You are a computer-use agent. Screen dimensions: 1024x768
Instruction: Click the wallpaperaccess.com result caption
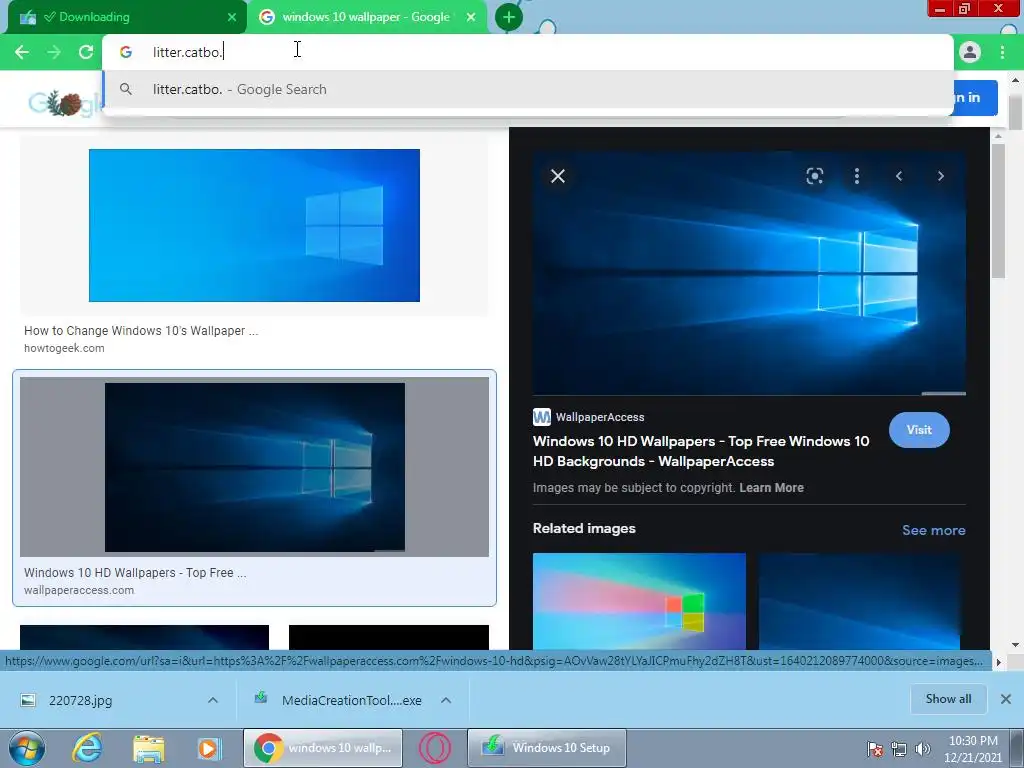click(x=79, y=590)
